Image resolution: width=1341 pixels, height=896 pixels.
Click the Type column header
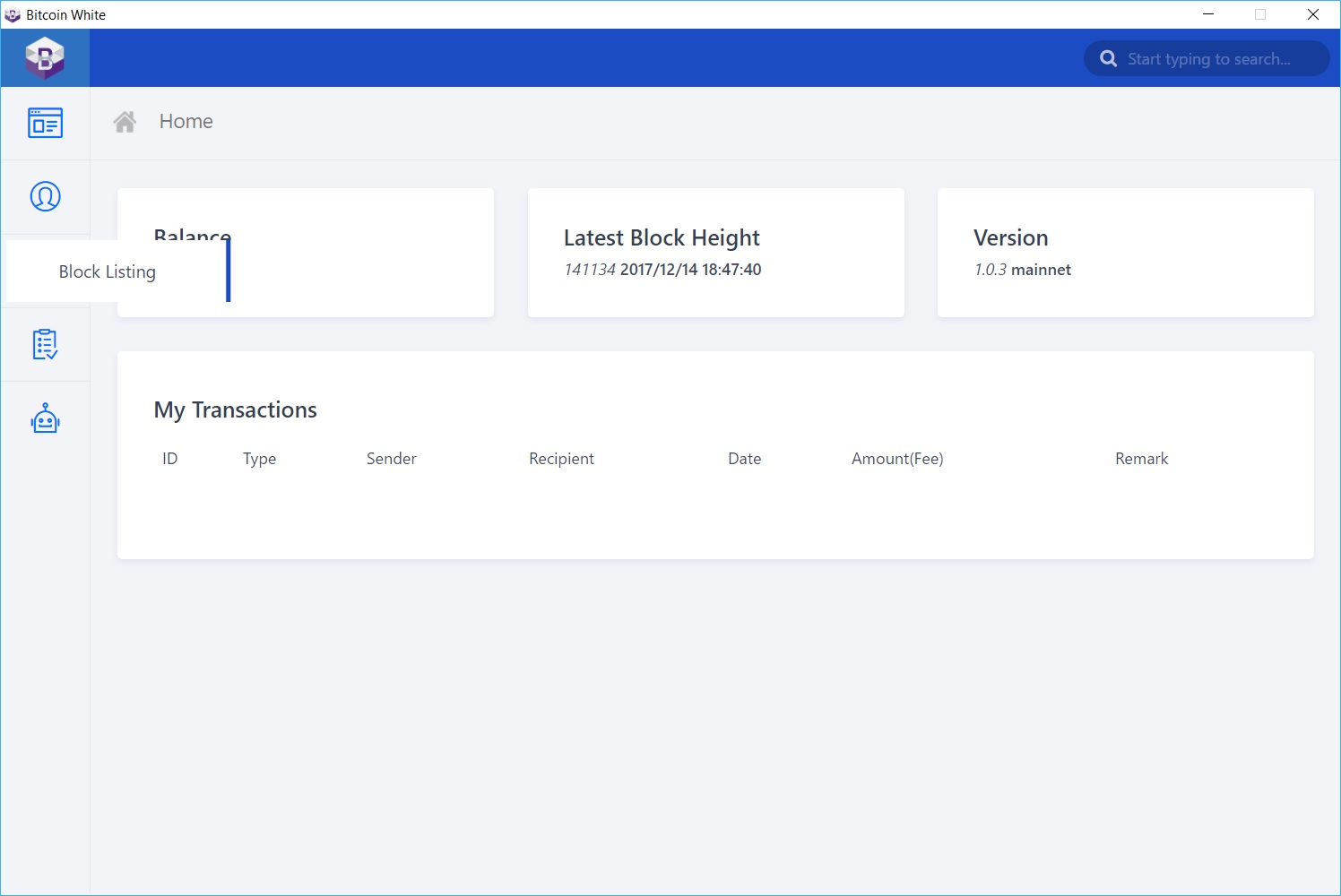260,459
